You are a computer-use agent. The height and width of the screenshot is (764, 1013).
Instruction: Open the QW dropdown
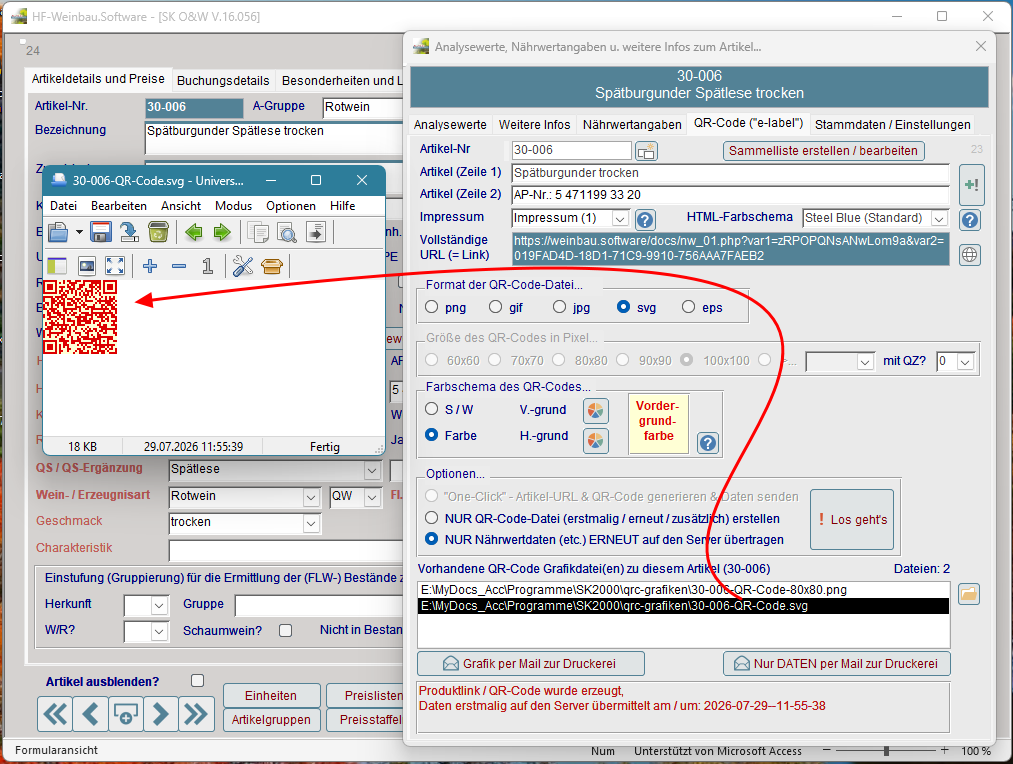pos(372,497)
